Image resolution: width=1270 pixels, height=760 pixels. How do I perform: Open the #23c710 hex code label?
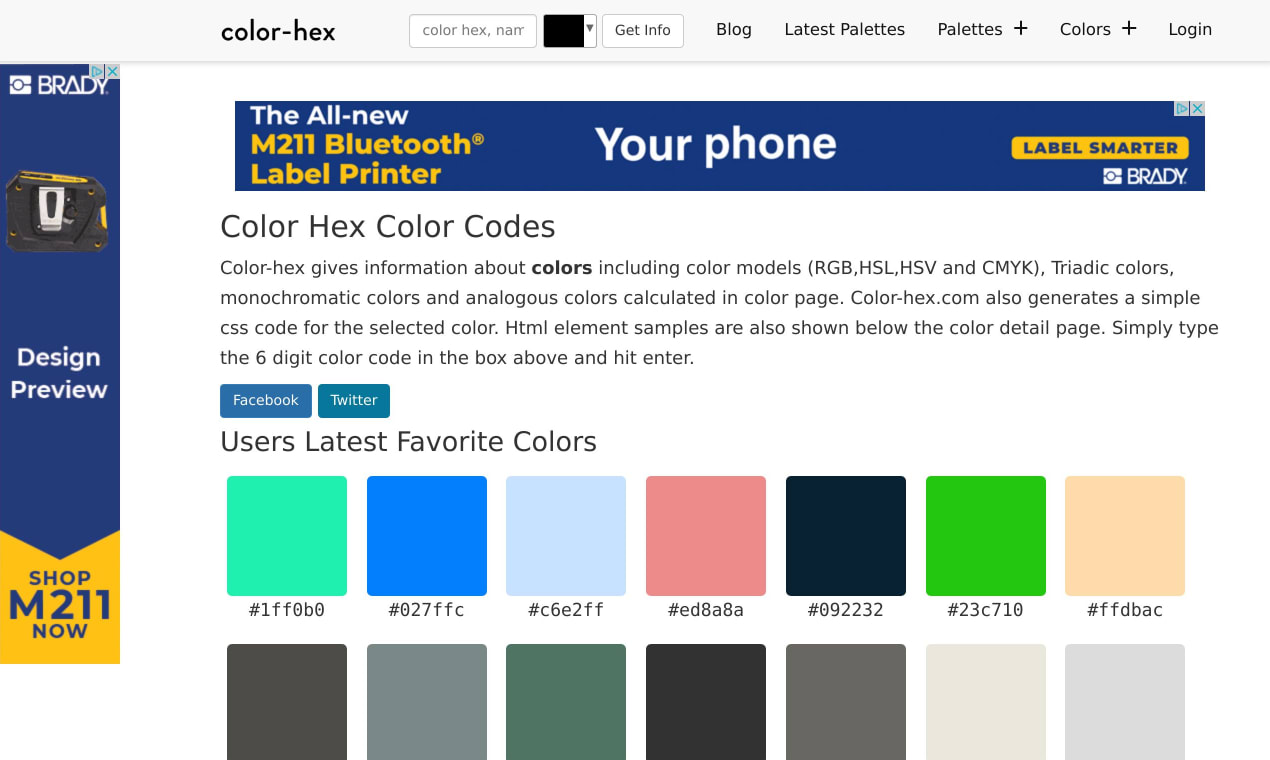coord(986,610)
